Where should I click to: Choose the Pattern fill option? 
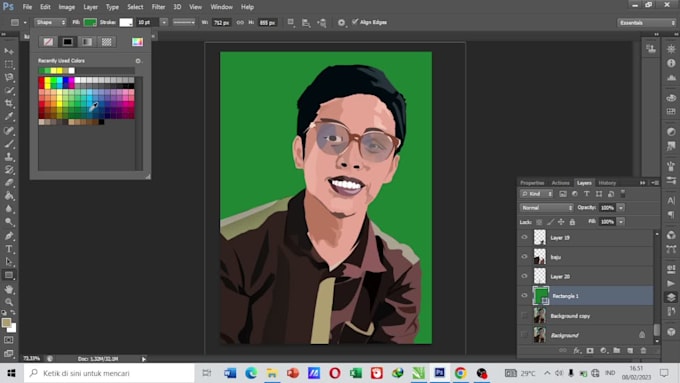click(x=107, y=42)
